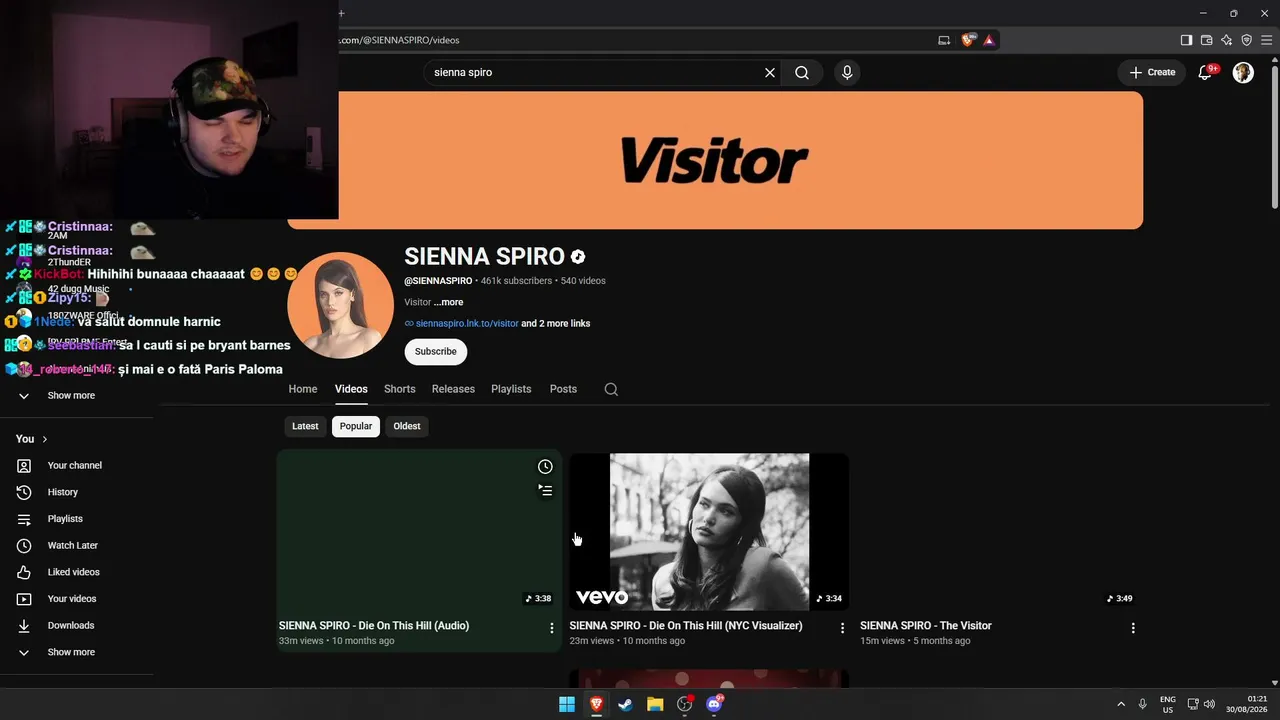Expand the channel description '...more'
This screenshot has width=1280, height=720.
[448, 302]
